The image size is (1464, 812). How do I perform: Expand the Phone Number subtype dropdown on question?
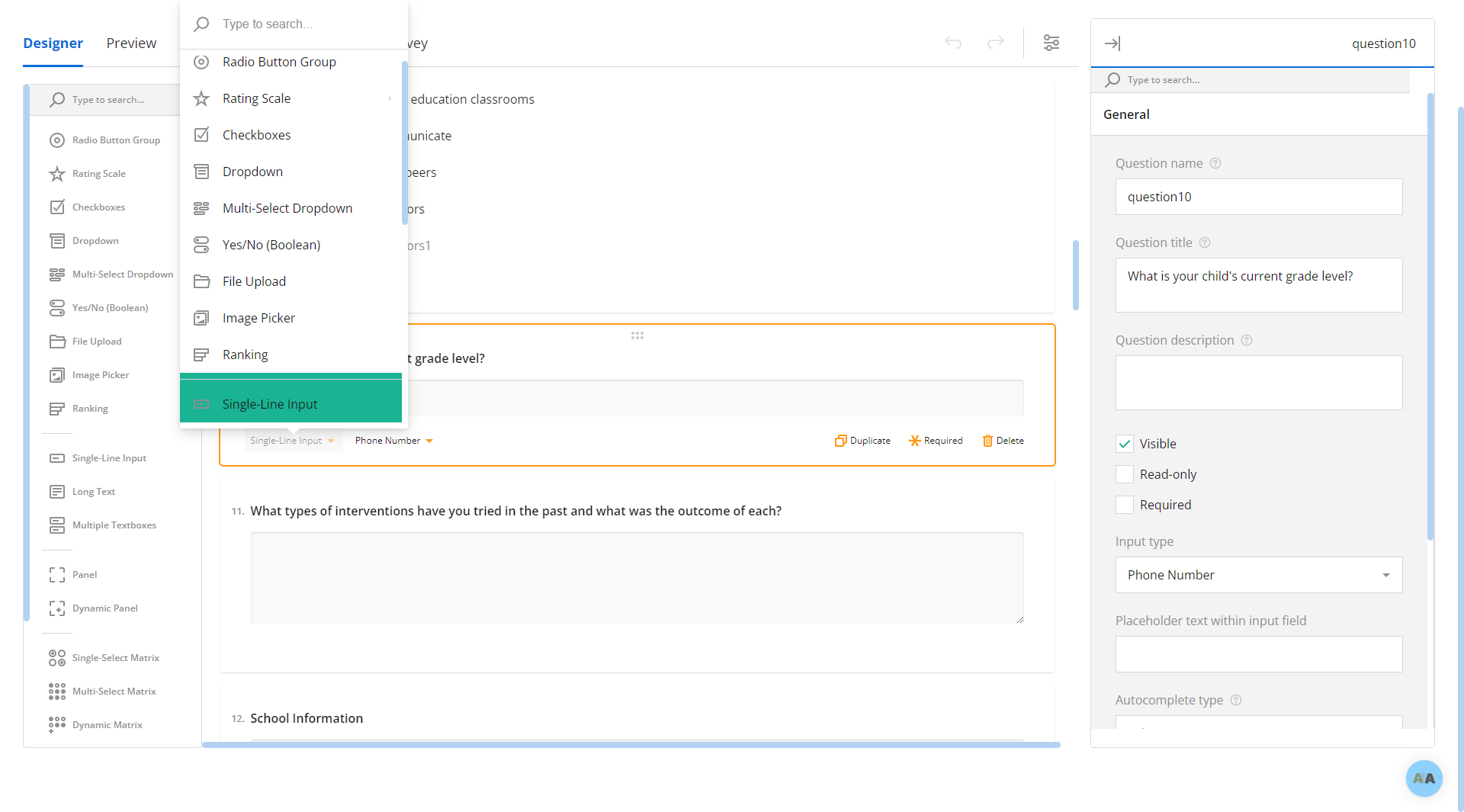point(393,441)
